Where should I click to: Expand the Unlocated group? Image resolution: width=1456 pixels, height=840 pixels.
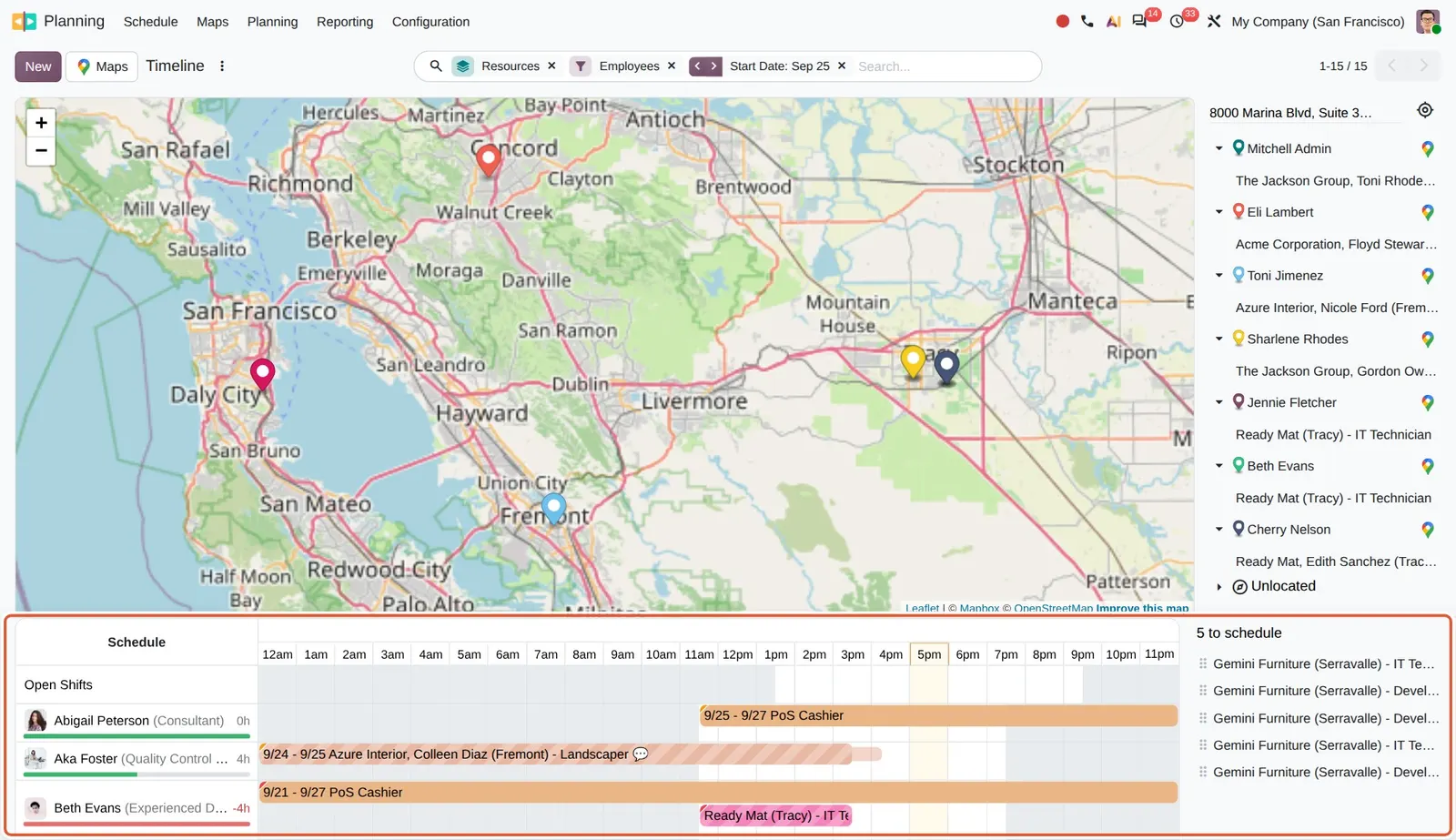[x=1219, y=587]
